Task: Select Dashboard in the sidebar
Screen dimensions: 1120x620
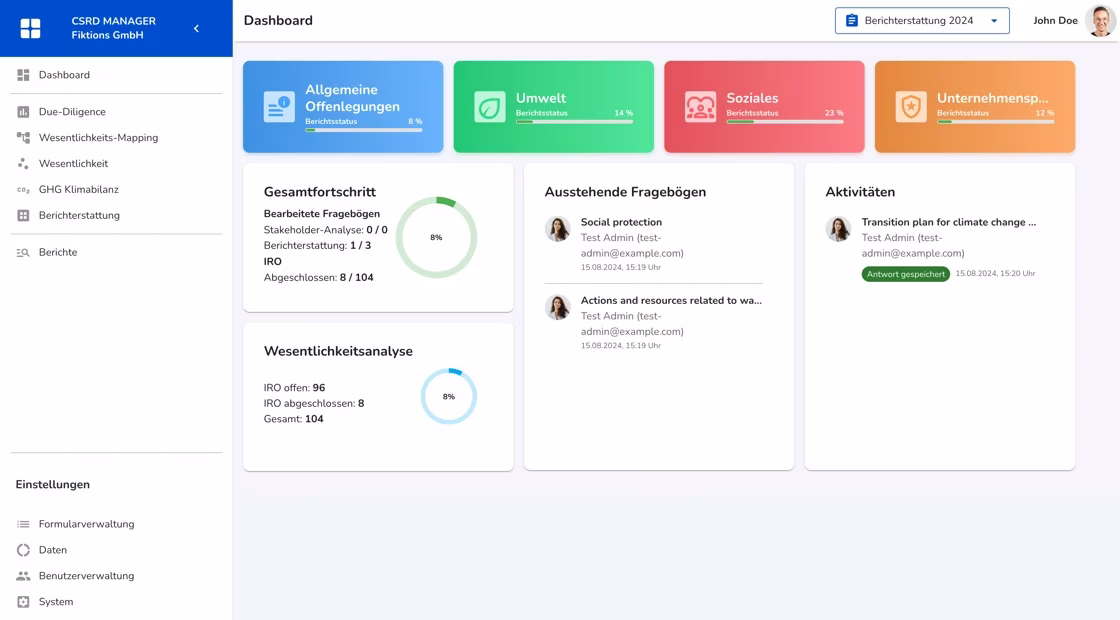Action: (22, 74)
